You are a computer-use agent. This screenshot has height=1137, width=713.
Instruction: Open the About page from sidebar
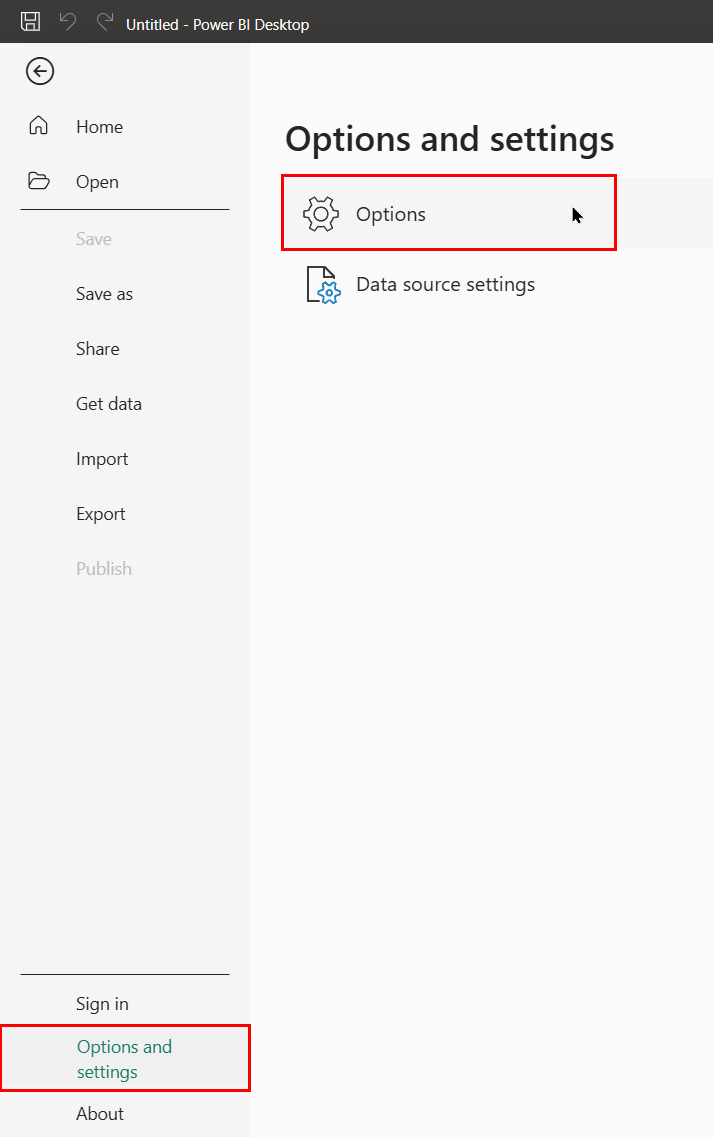pyautogui.click(x=100, y=1114)
